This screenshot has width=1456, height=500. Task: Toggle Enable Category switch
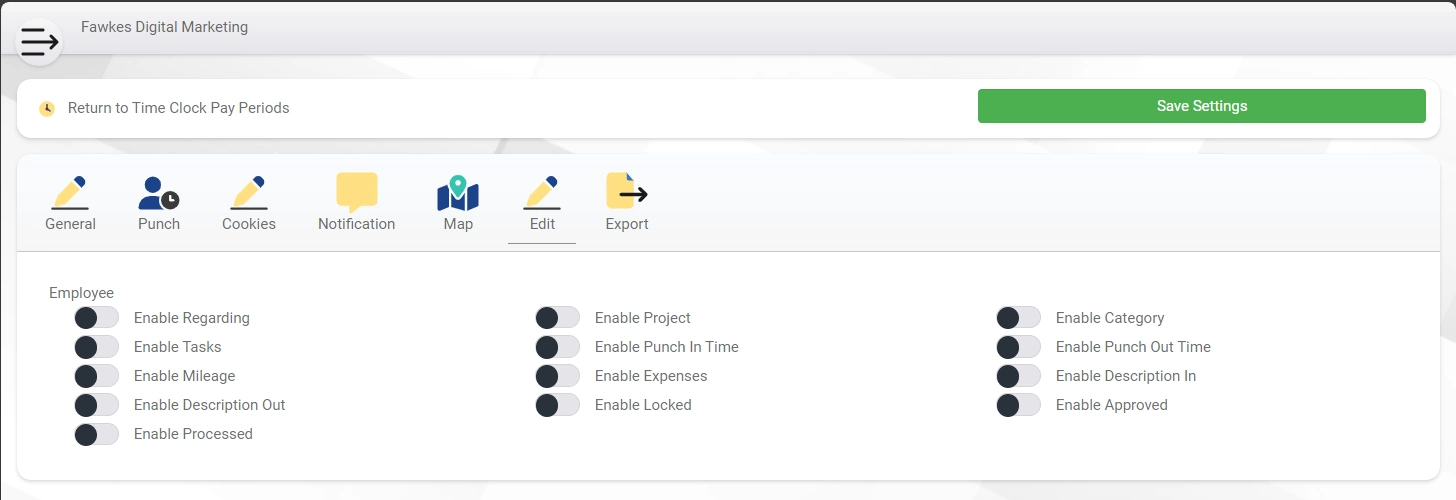(x=1019, y=318)
